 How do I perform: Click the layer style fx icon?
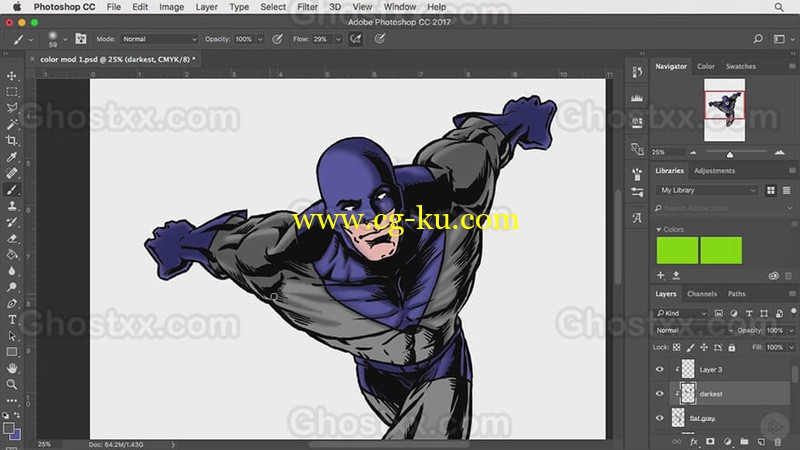click(x=694, y=441)
